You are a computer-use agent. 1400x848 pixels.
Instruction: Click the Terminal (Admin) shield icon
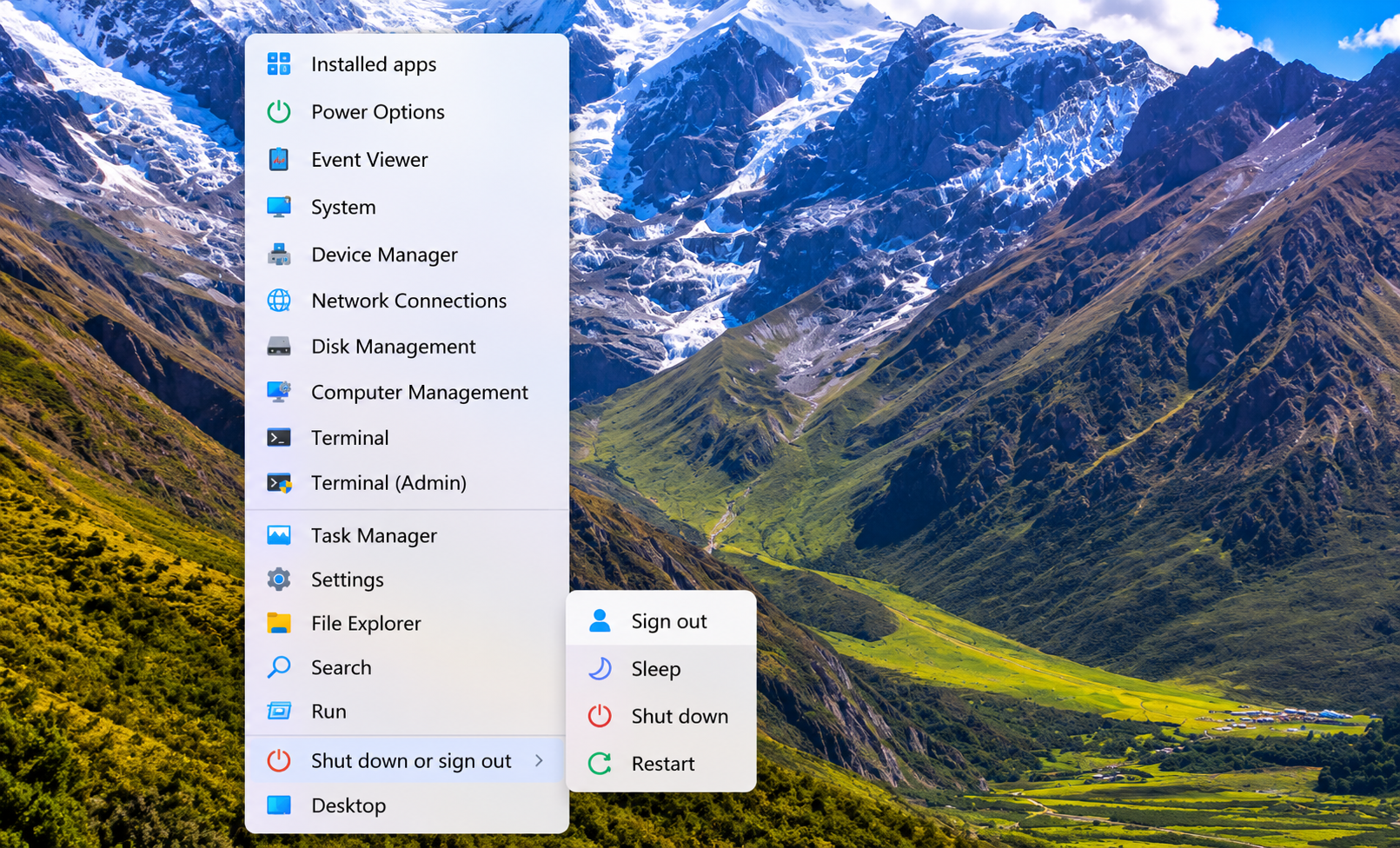(279, 482)
